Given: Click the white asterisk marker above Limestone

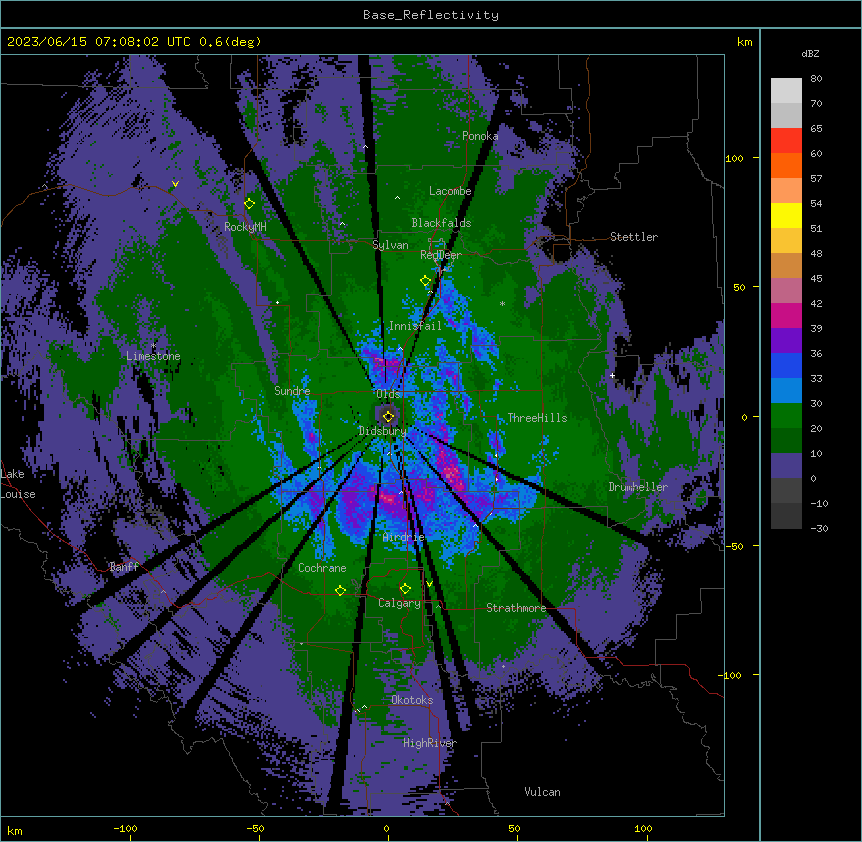Looking at the screenshot, I should [x=153, y=346].
